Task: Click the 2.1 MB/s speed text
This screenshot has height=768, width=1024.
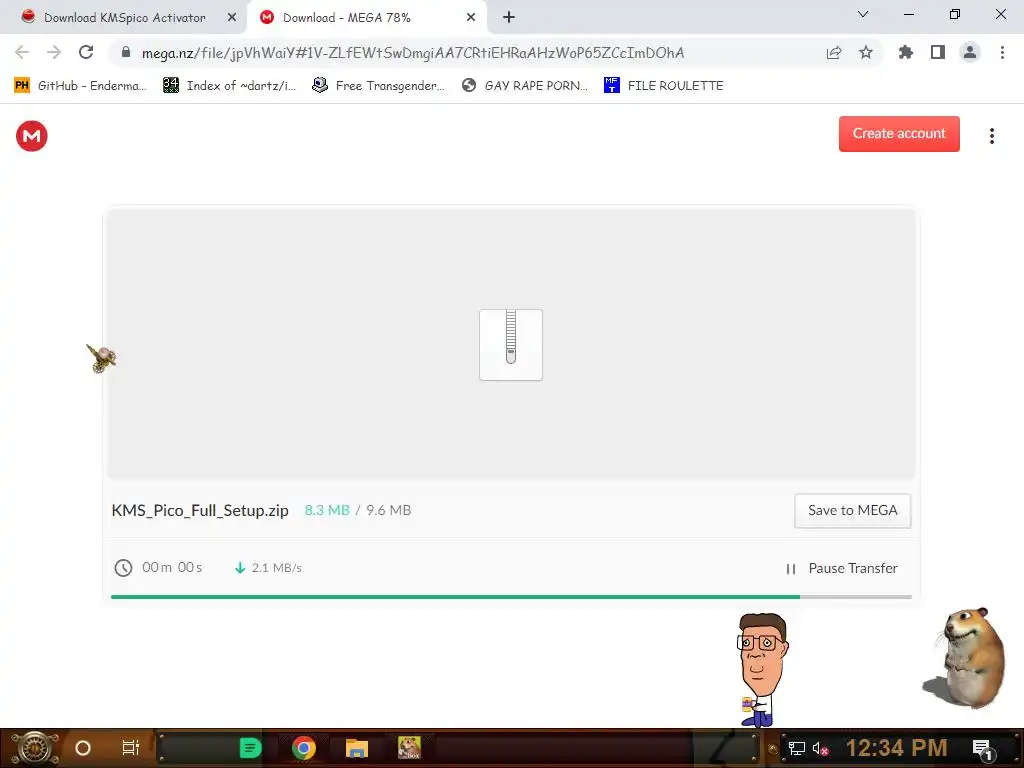Action: coord(277,568)
